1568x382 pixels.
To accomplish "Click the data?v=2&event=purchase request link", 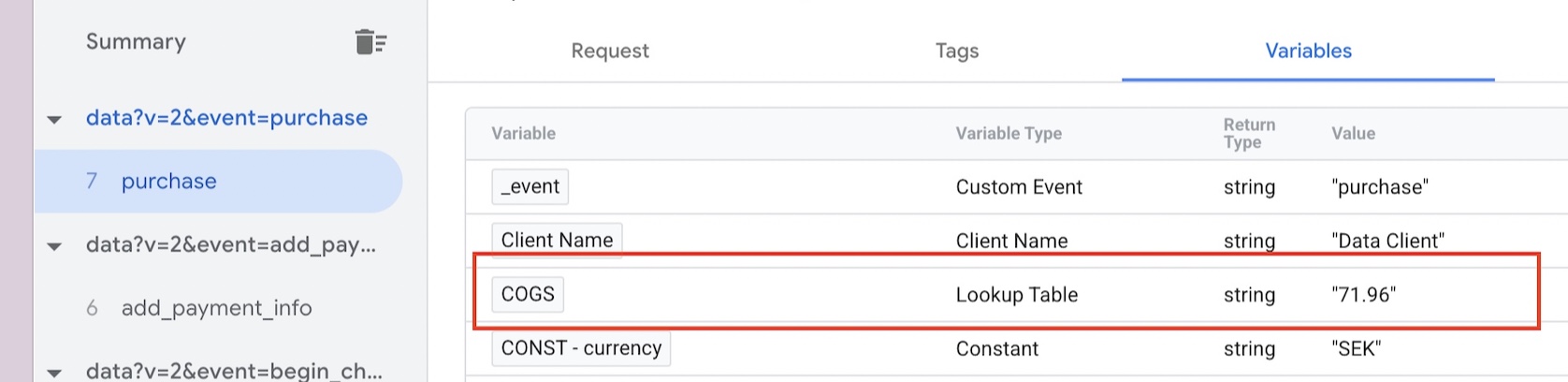I will [226, 118].
